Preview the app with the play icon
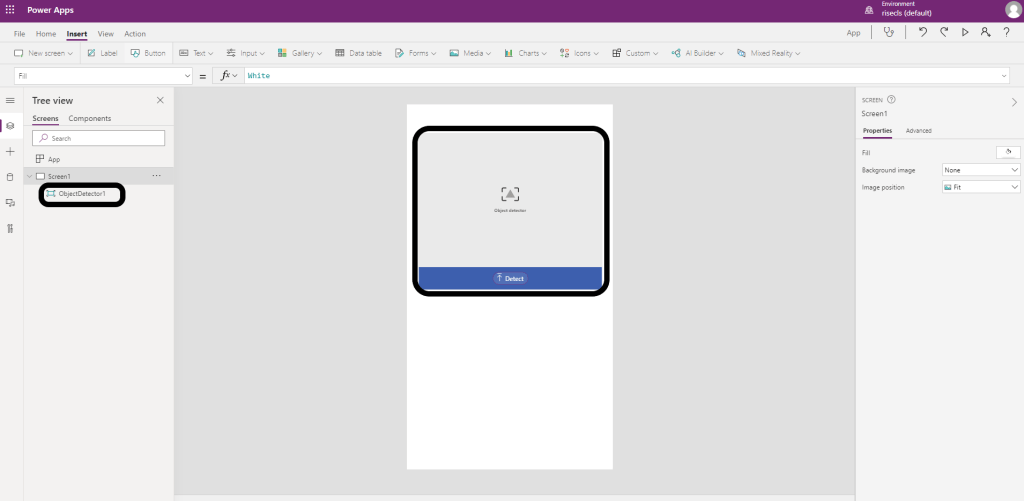The image size is (1024, 501). (965, 33)
